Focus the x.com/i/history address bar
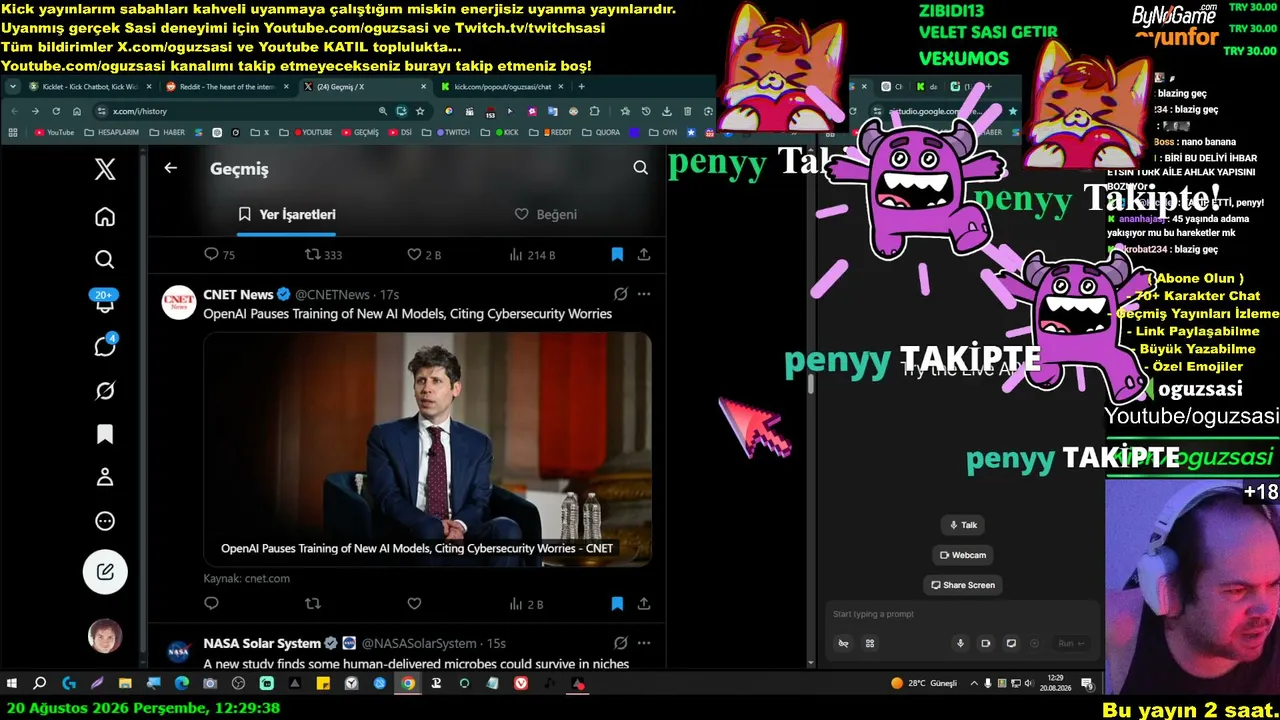Image resolution: width=1280 pixels, height=720 pixels. pos(235,111)
